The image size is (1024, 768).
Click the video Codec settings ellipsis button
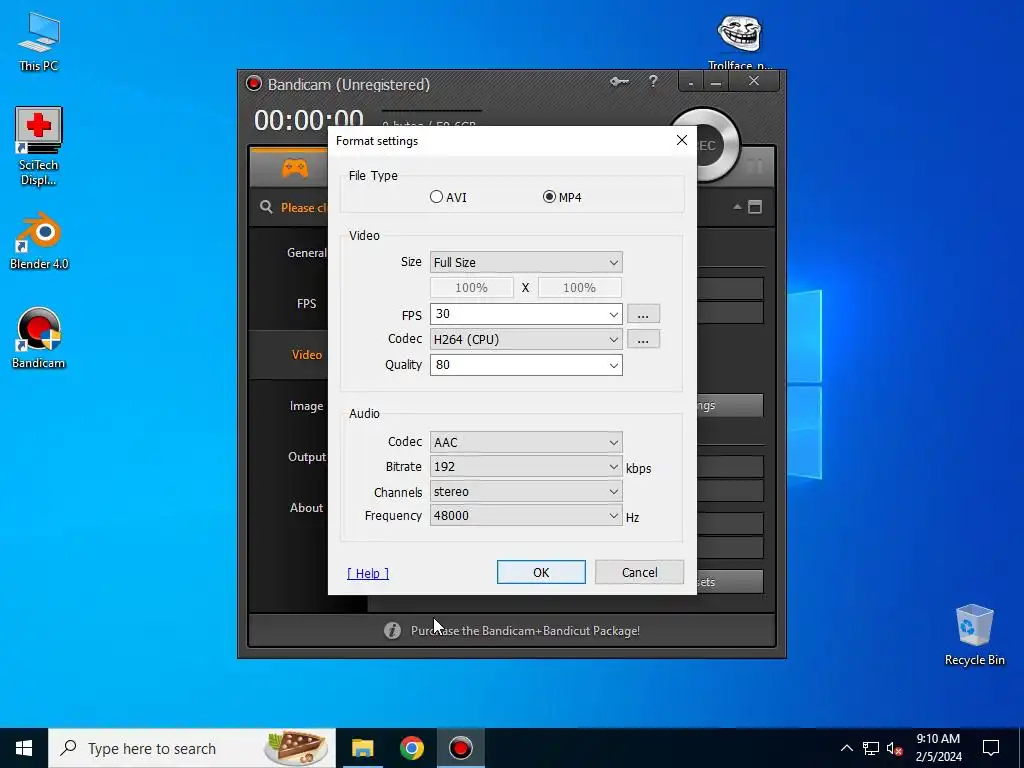click(643, 339)
